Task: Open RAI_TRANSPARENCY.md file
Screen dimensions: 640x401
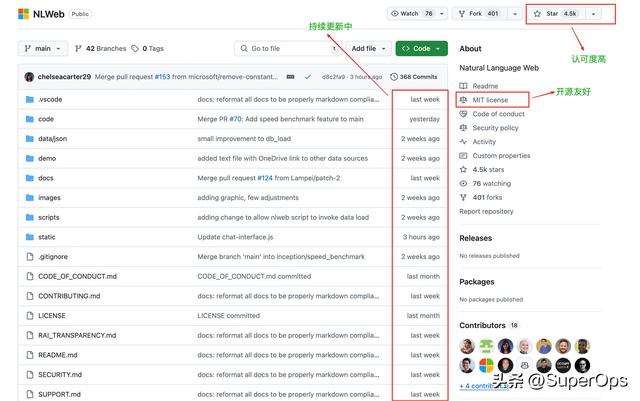Action: pyautogui.click(x=77, y=335)
